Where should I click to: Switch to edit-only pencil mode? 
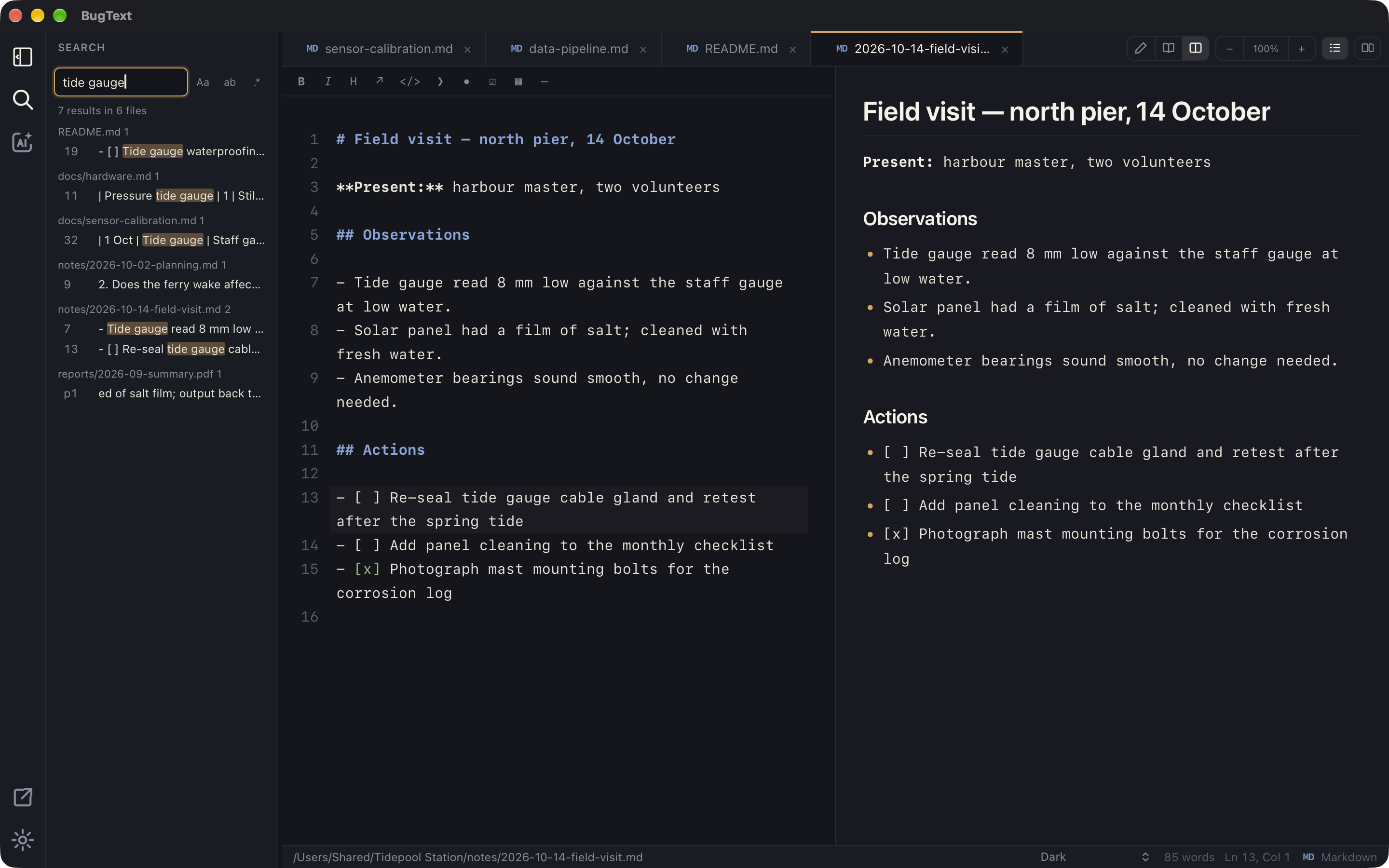[x=1141, y=48]
